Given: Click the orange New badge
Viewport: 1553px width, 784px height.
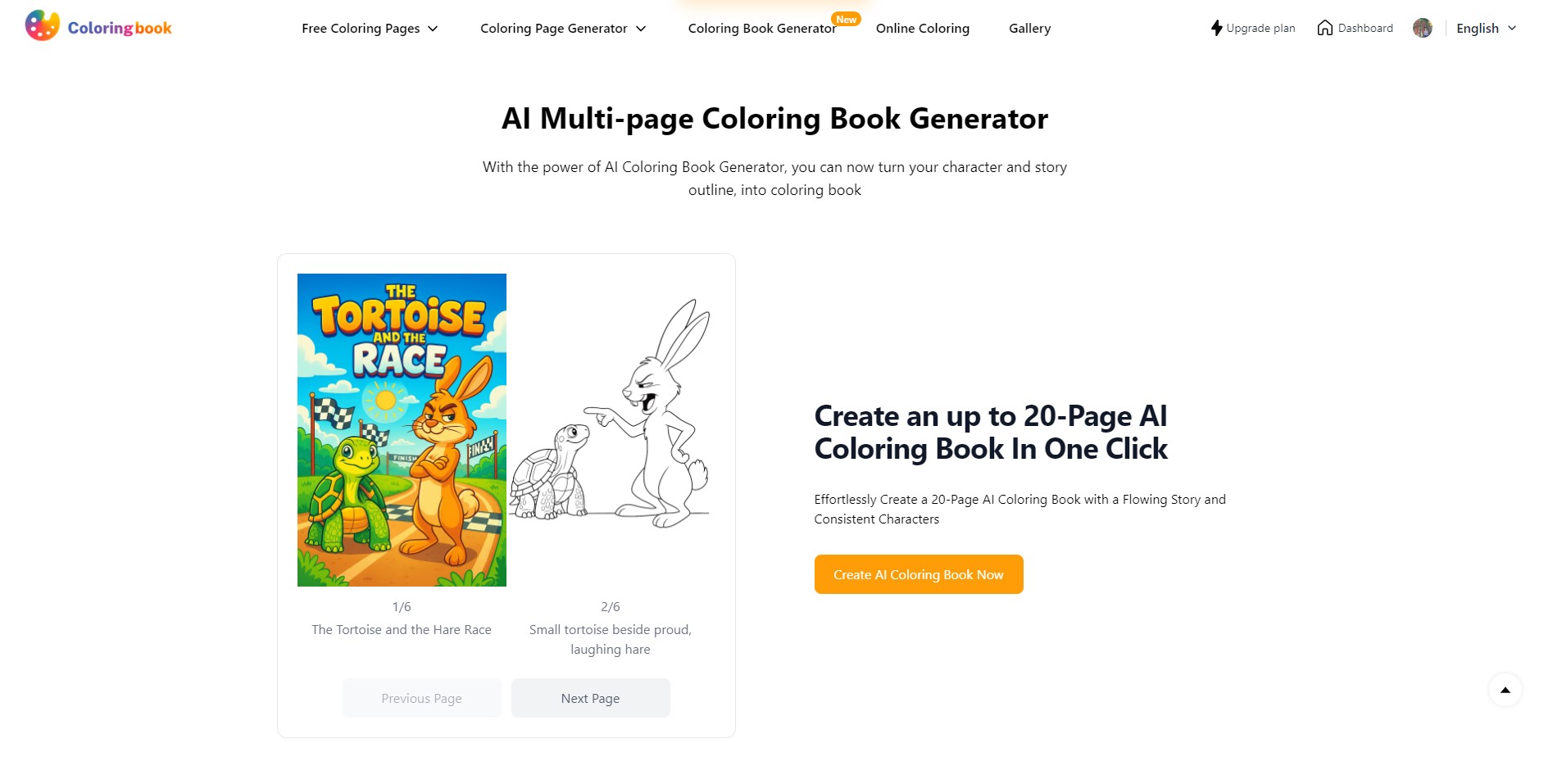Looking at the screenshot, I should point(846,19).
